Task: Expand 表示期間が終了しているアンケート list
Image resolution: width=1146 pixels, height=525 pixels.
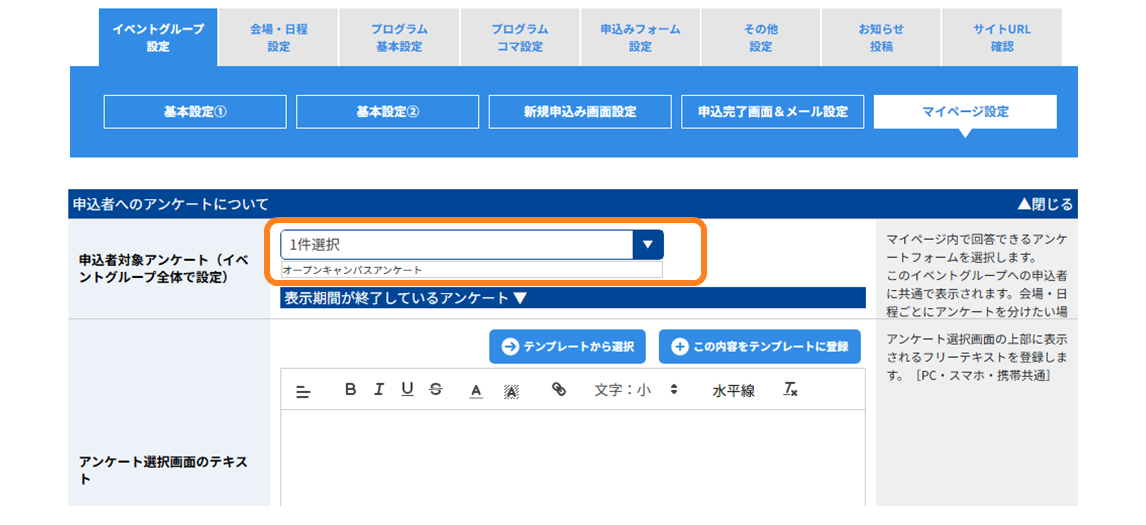Action: [x=573, y=298]
